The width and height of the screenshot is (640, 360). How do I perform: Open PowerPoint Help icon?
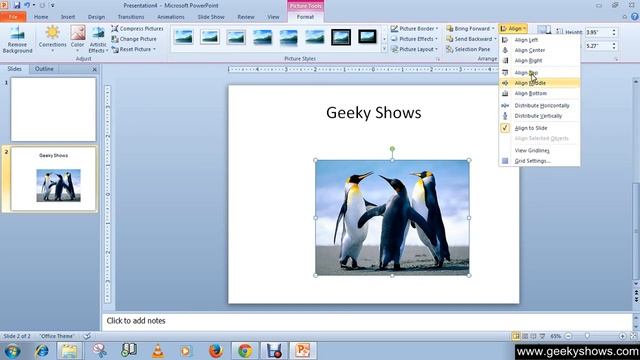point(635,17)
